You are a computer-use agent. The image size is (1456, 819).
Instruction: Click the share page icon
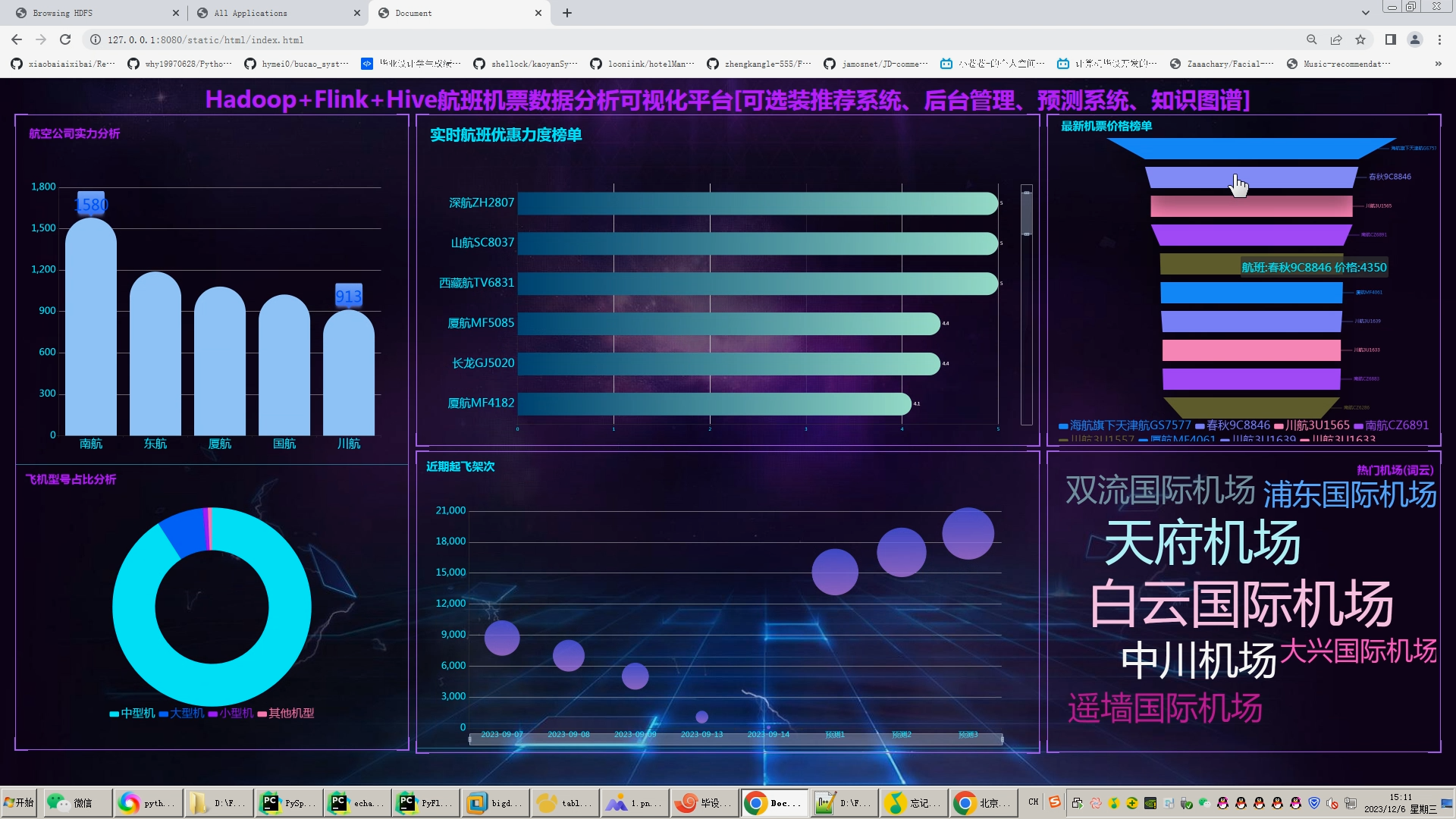click(1336, 39)
